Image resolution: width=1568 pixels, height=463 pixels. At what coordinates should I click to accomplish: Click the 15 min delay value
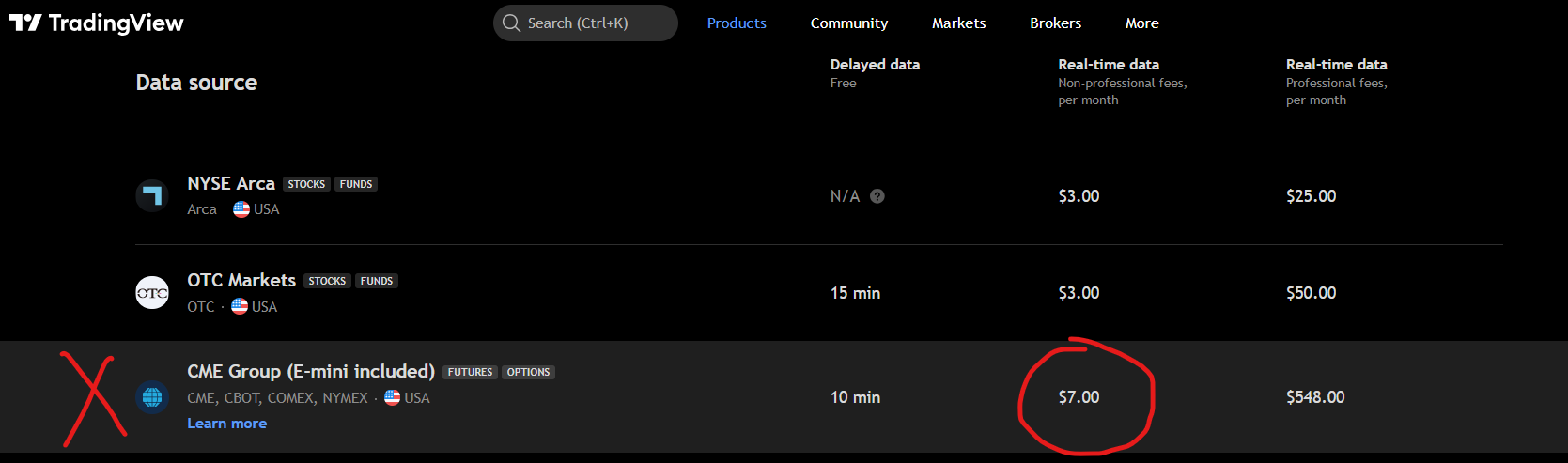[855, 293]
